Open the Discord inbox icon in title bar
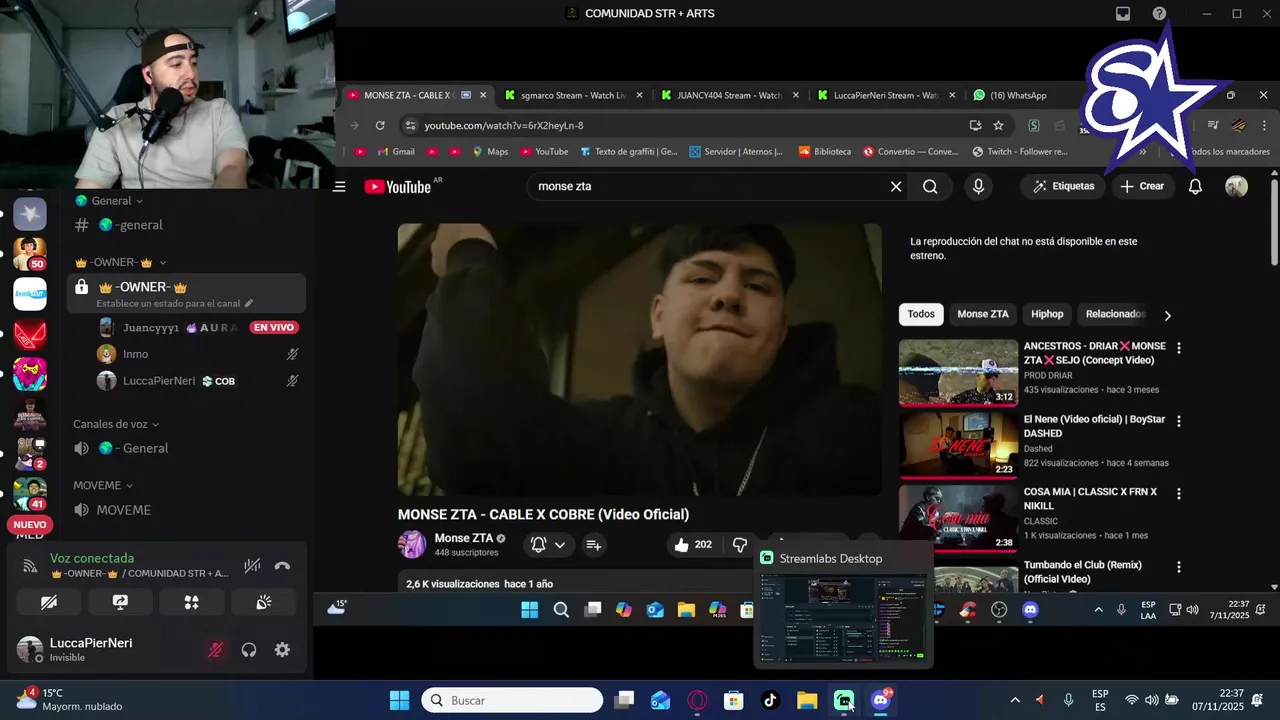Viewport: 1280px width, 720px height. pos(1123,13)
